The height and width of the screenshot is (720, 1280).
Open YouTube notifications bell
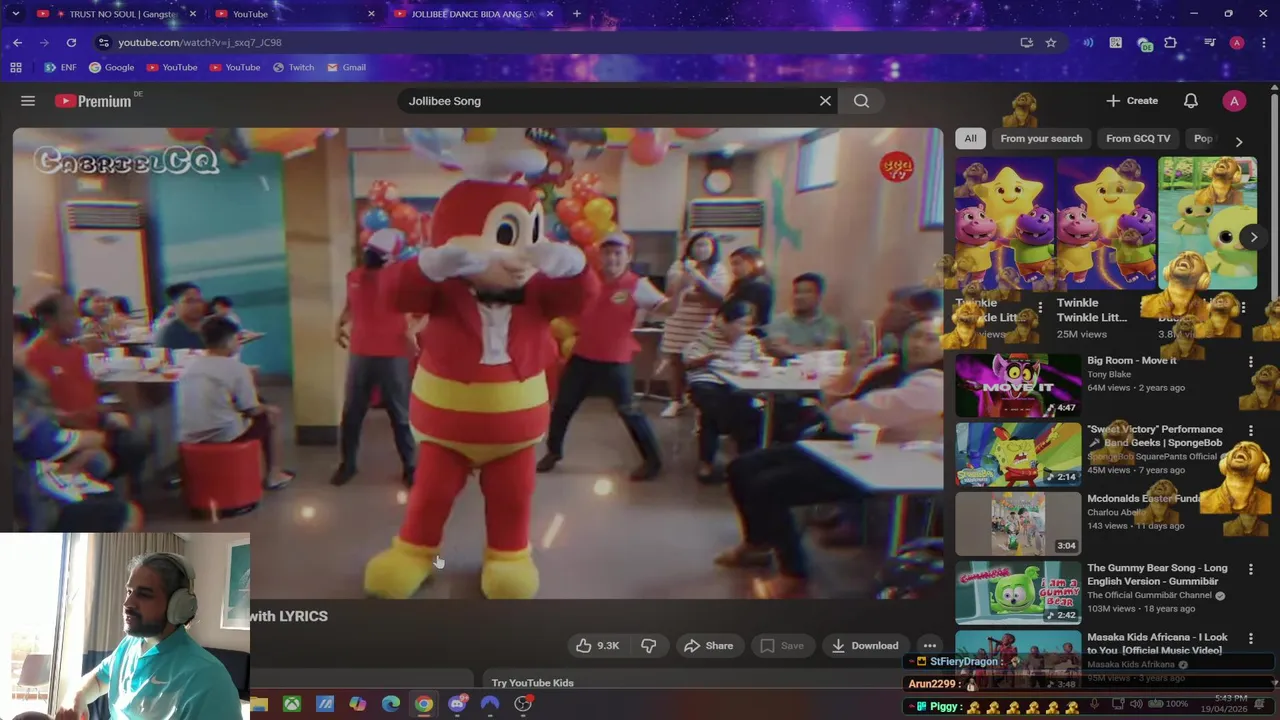1191,101
